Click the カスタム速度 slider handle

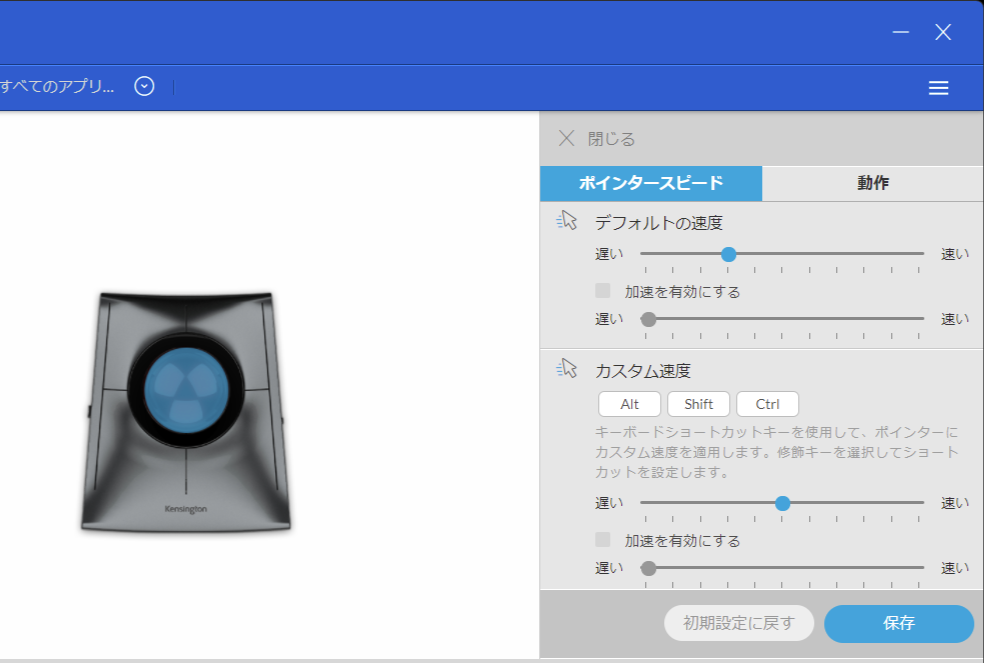(783, 503)
